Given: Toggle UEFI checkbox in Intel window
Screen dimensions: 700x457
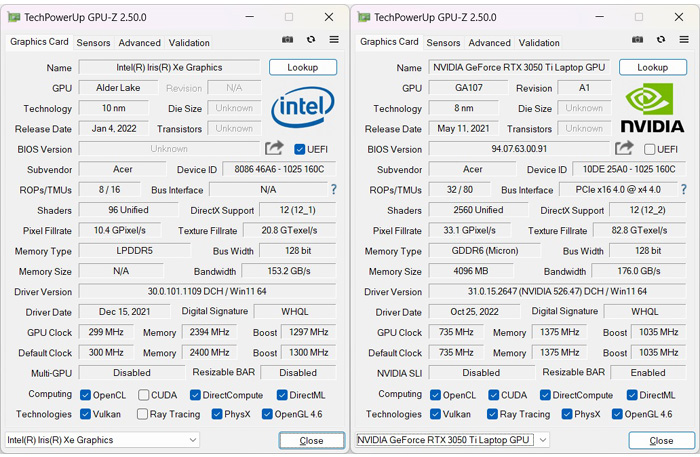Looking at the screenshot, I should 300,150.
